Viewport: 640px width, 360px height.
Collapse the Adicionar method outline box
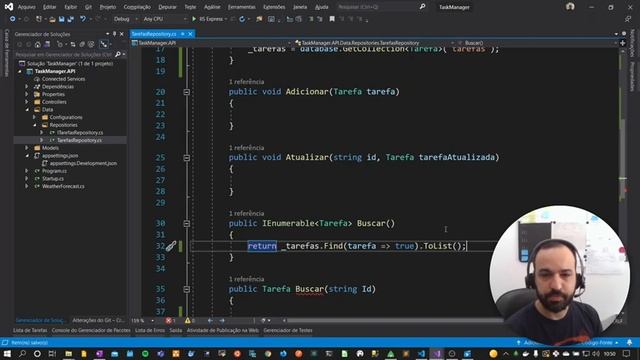pos(187,92)
